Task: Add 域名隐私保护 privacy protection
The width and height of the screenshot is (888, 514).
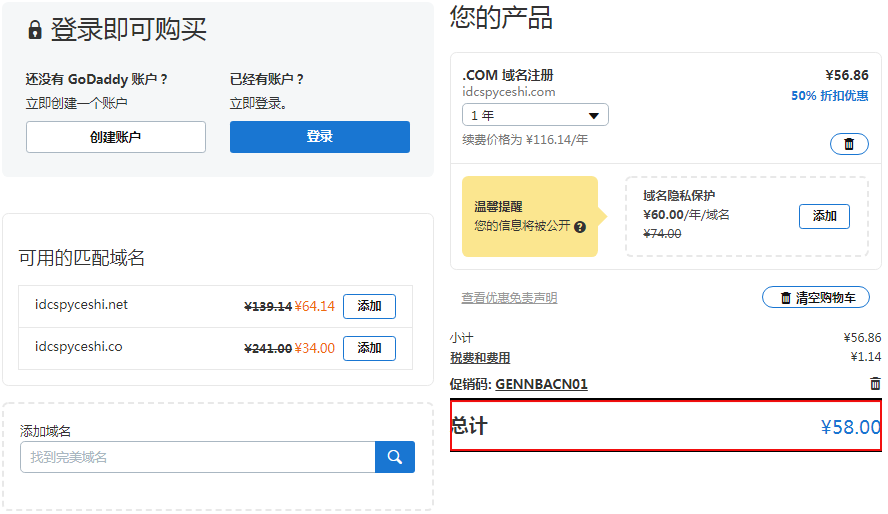Action: pyautogui.click(x=824, y=216)
